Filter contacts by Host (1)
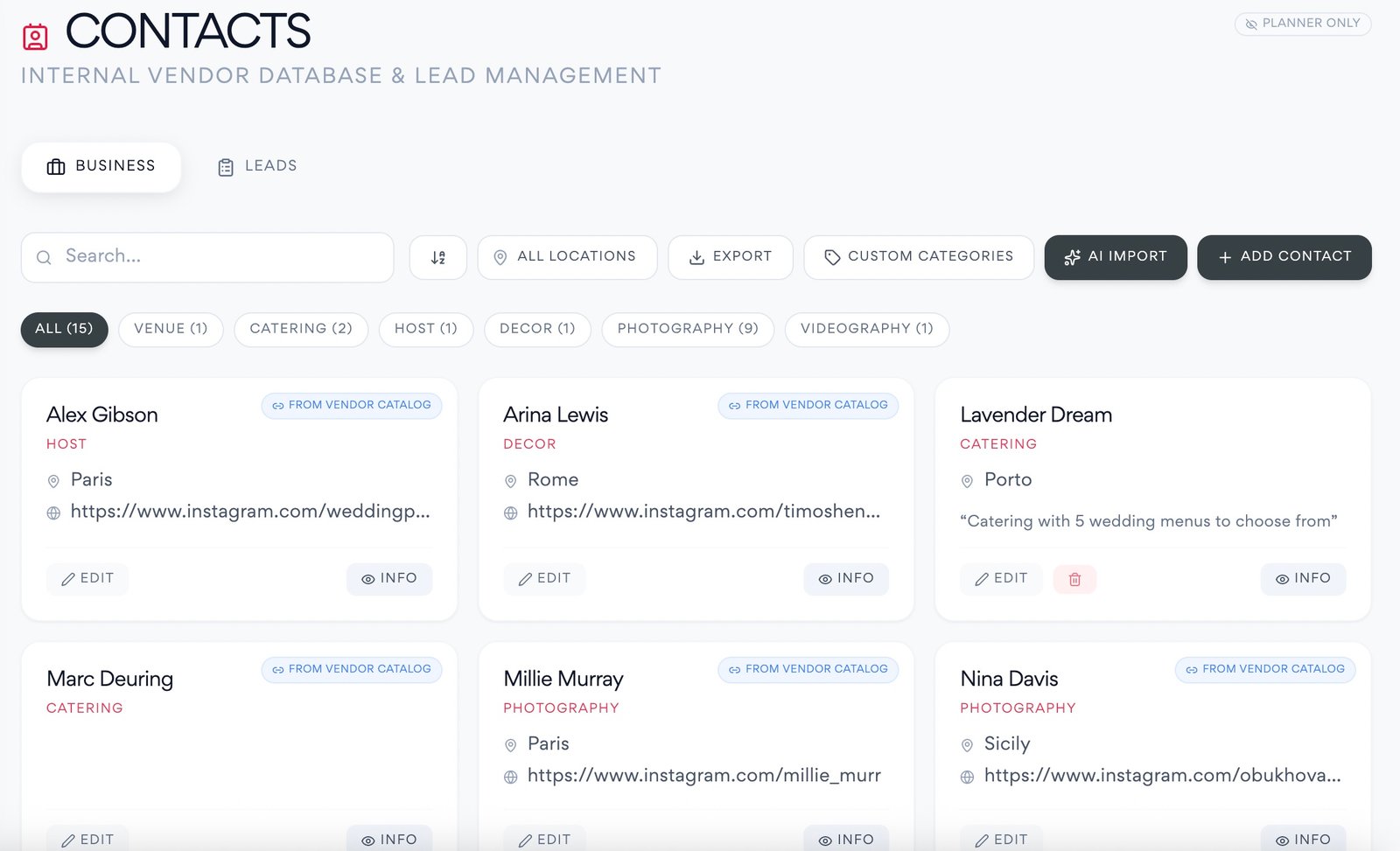The height and width of the screenshot is (851, 1400). click(x=426, y=330)
